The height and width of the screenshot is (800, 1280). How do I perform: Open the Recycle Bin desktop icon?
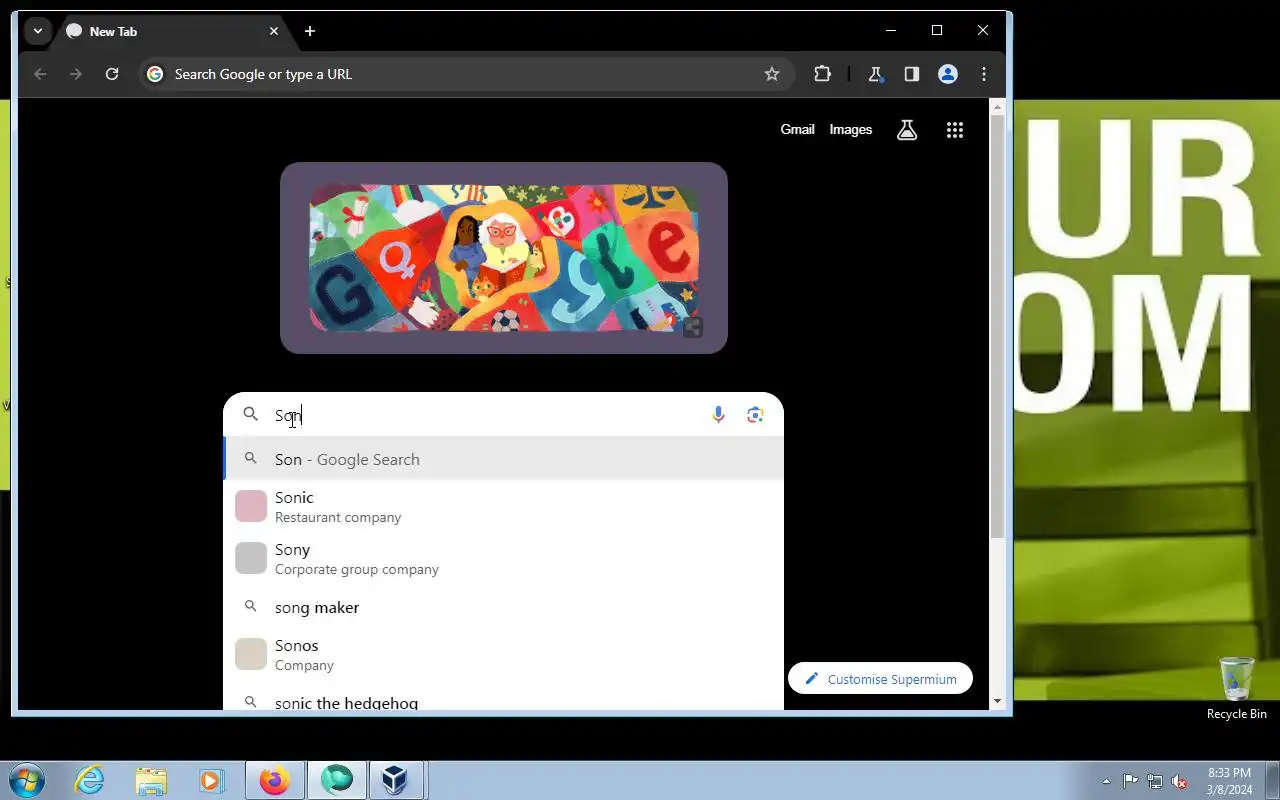pos(1237,688)
